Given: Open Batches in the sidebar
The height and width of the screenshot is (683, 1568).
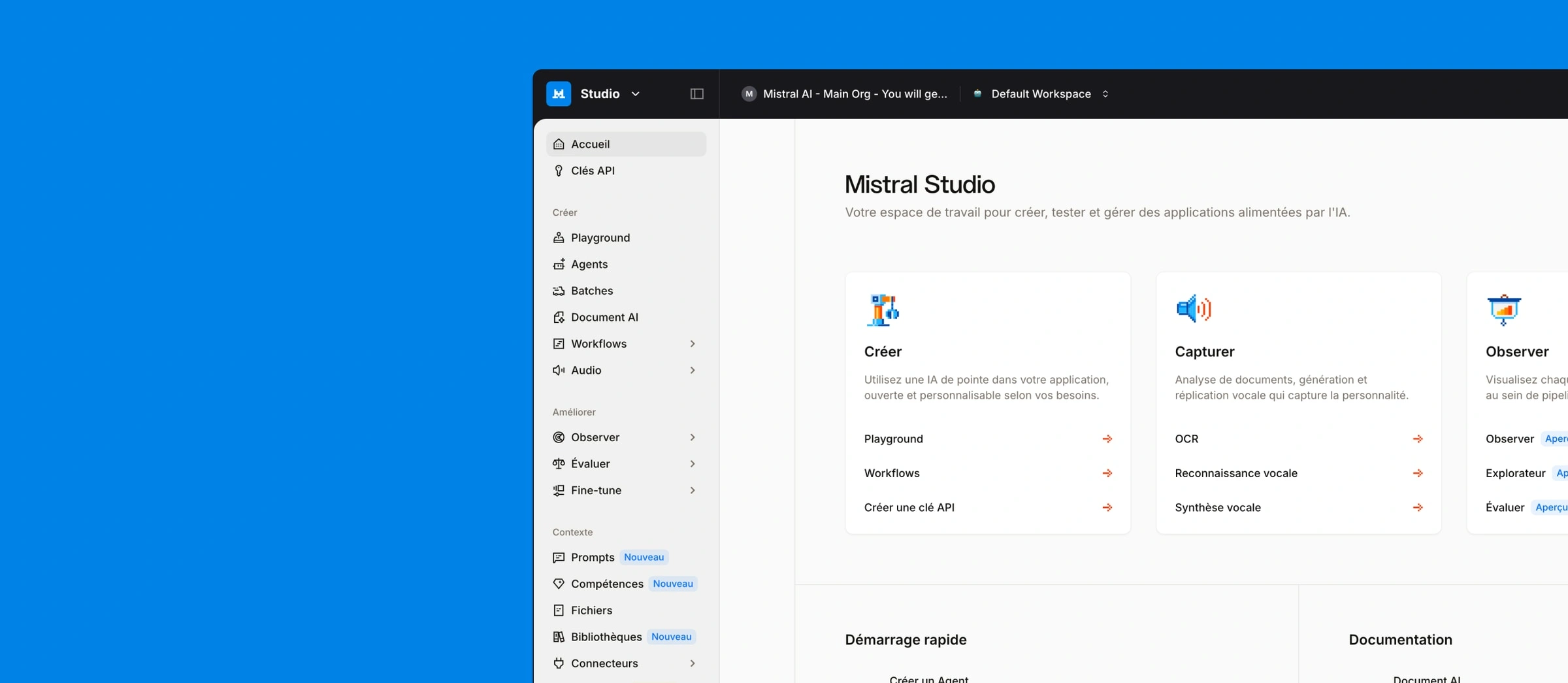Looking at the screenshot, I should point(626,291).
